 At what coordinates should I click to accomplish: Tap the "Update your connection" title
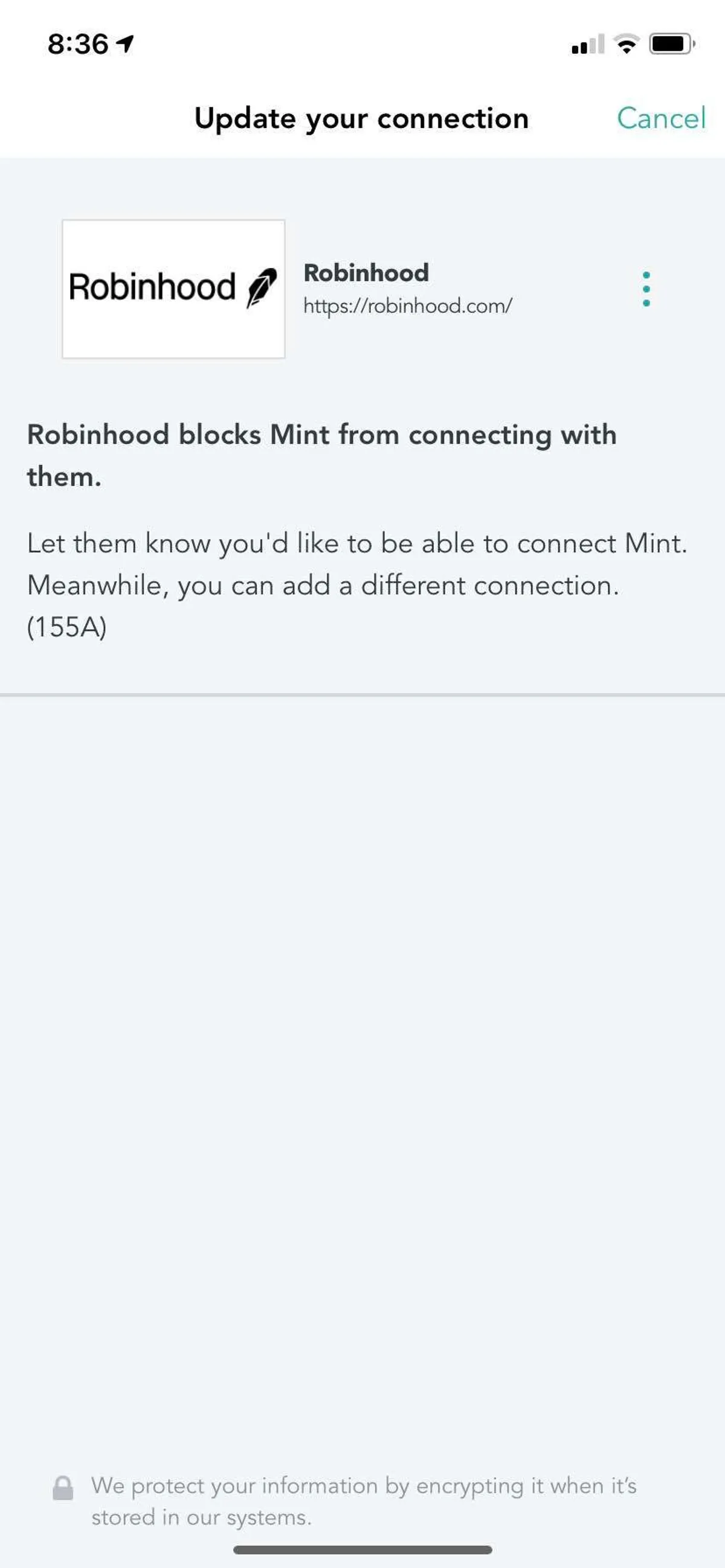[361, 118]
